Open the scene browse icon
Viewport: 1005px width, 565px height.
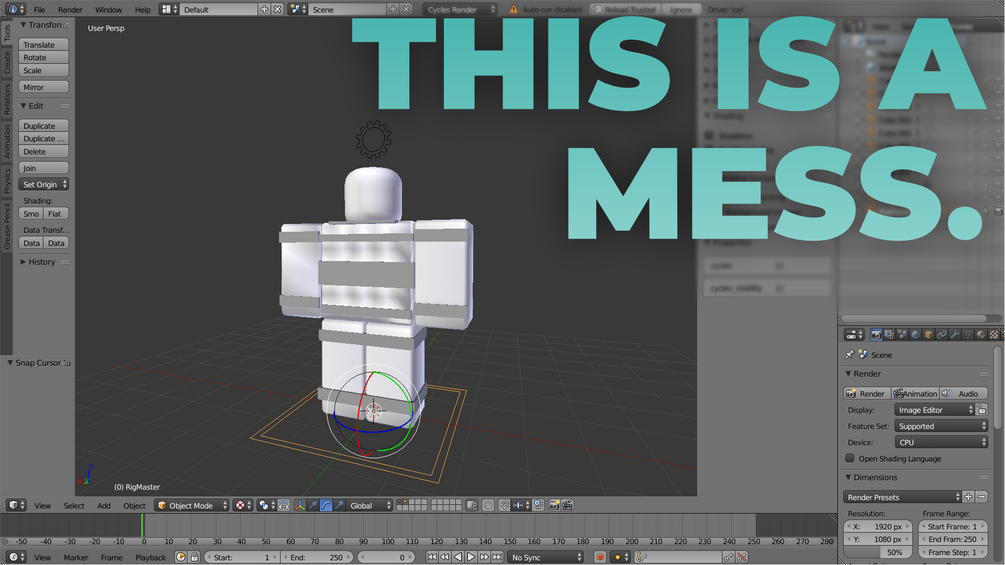point(297,9)
